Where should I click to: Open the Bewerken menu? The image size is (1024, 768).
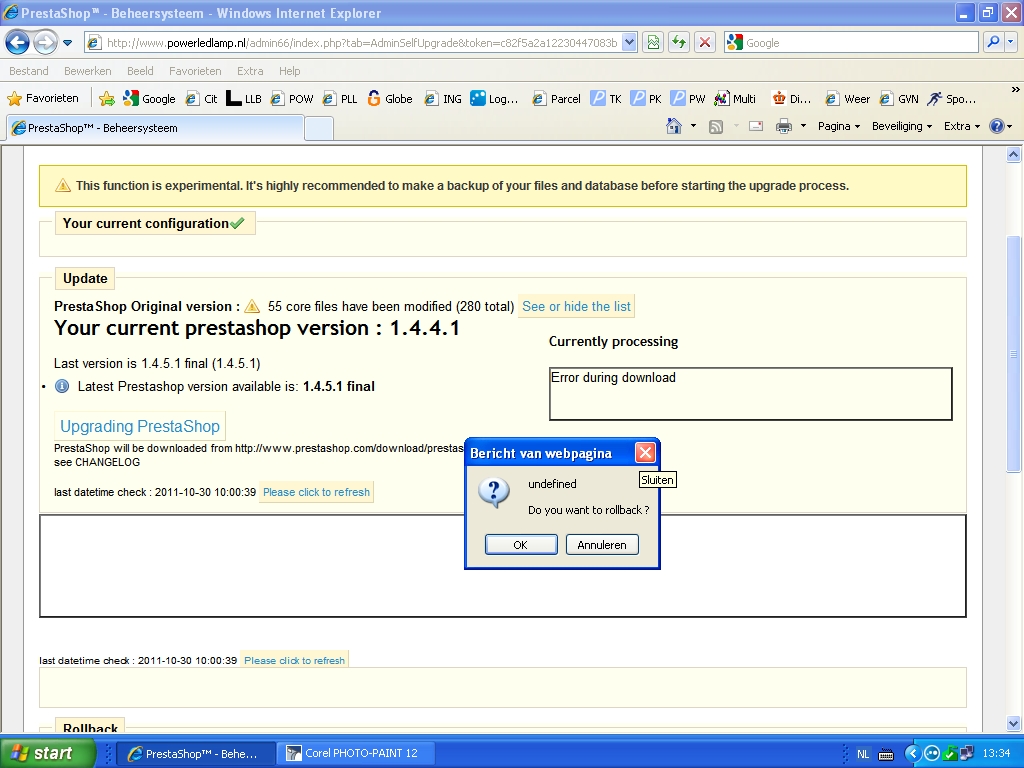click(x=88, y=71)
